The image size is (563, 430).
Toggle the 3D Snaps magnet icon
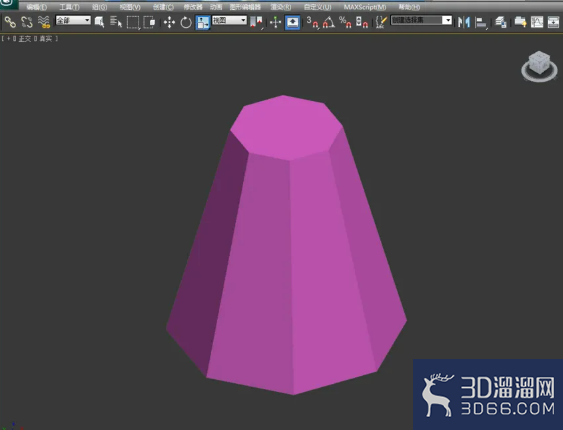pos(312,22)
